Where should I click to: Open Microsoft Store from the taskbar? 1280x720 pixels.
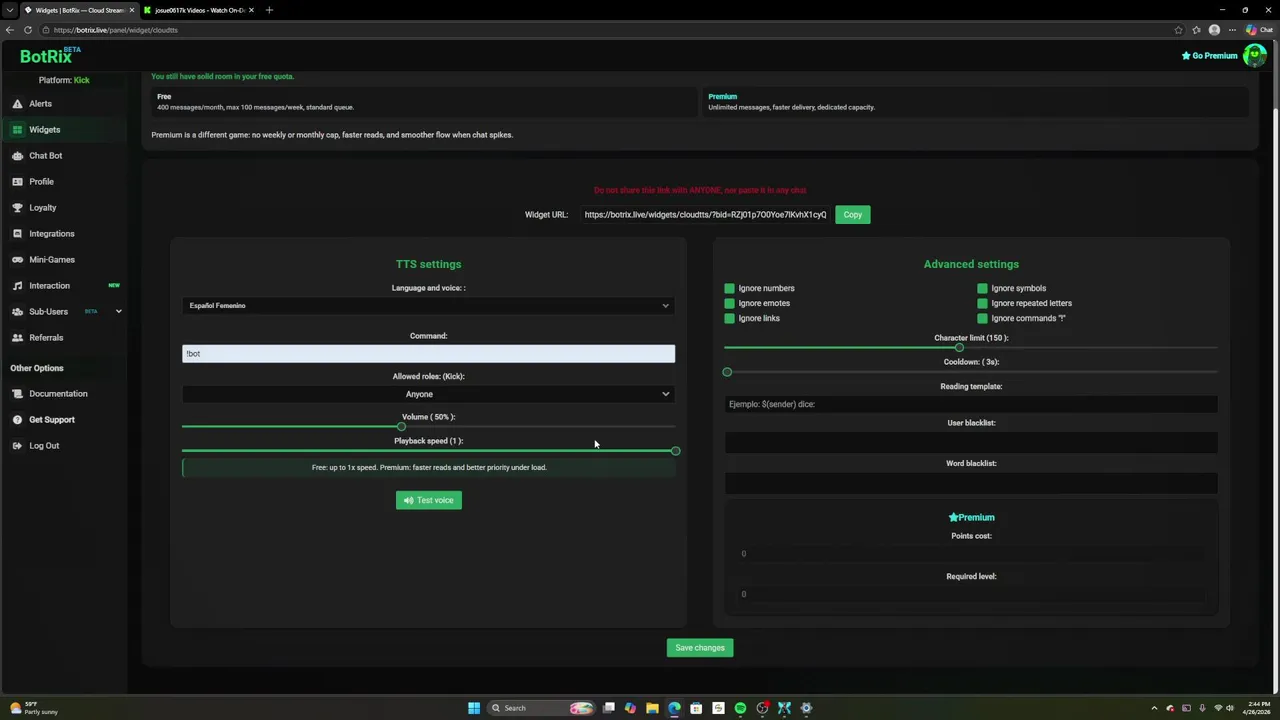point(696,708)
